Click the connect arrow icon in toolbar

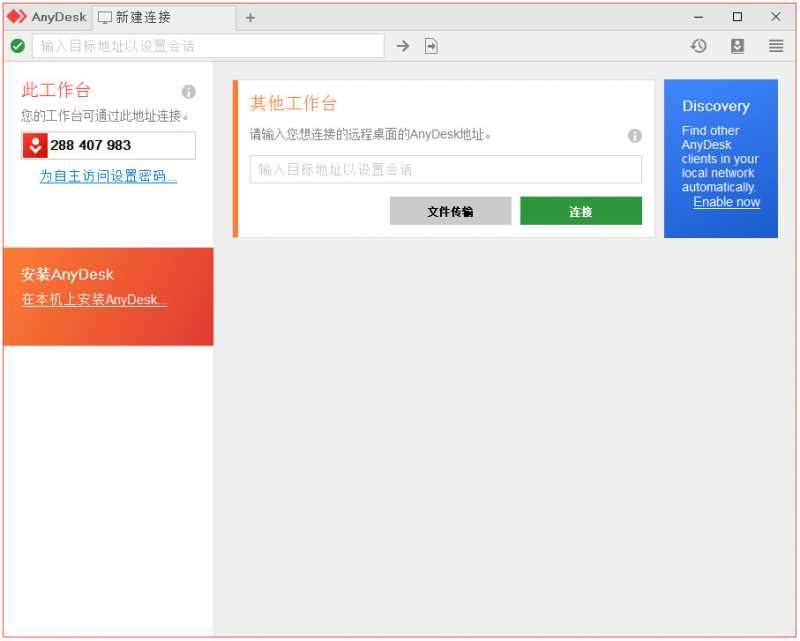tap(403, 45)
